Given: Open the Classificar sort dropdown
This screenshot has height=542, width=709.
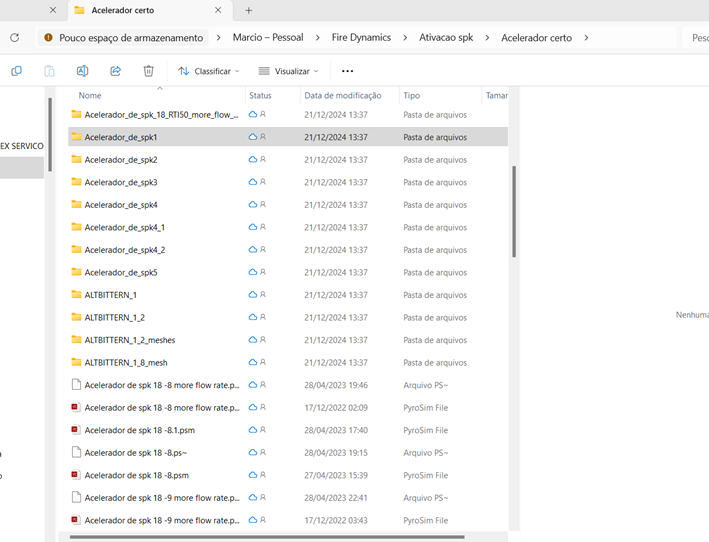Looking at the screenshot, I should (x=208, y=71).
